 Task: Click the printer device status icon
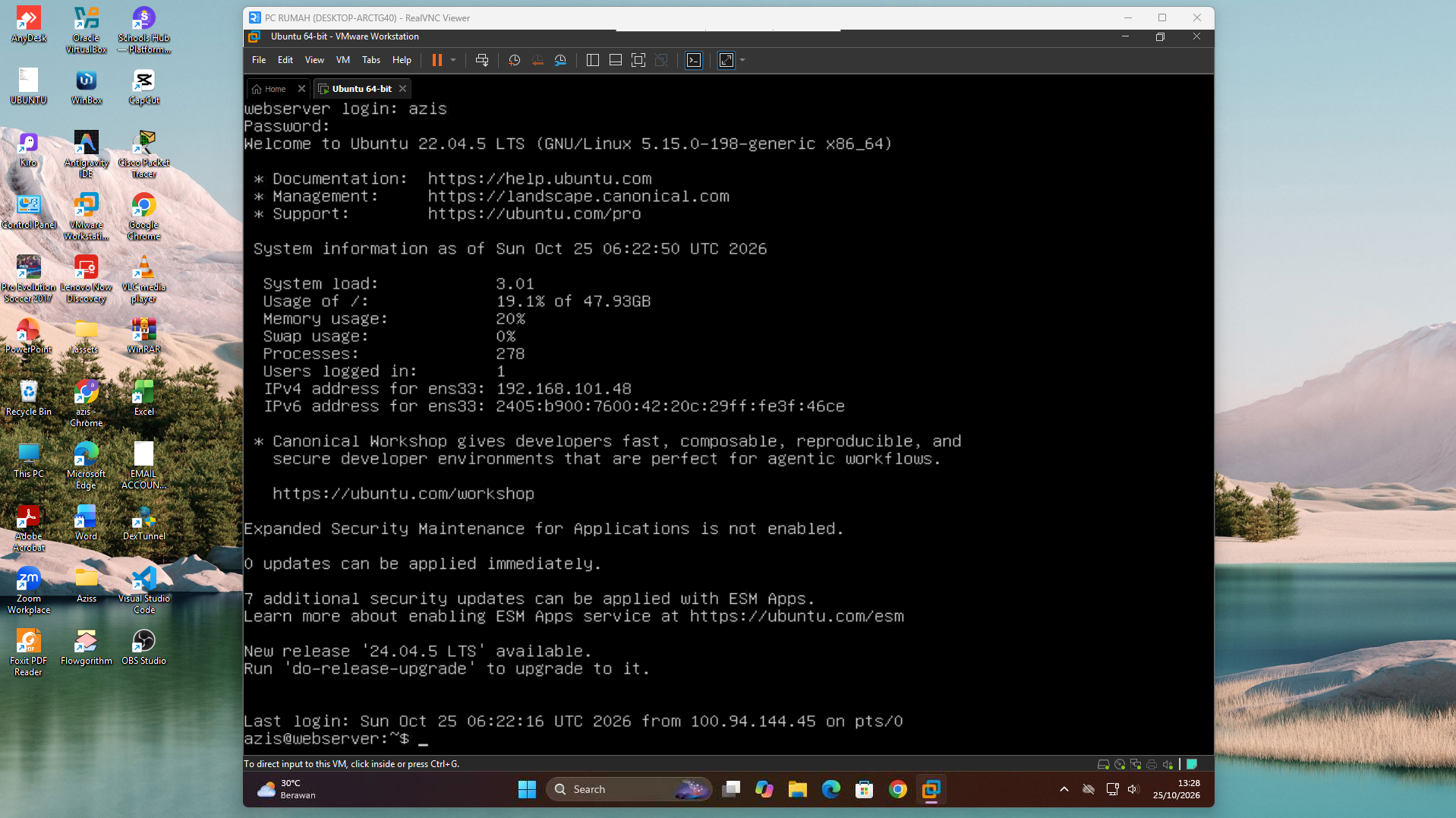pos(1152,764)
